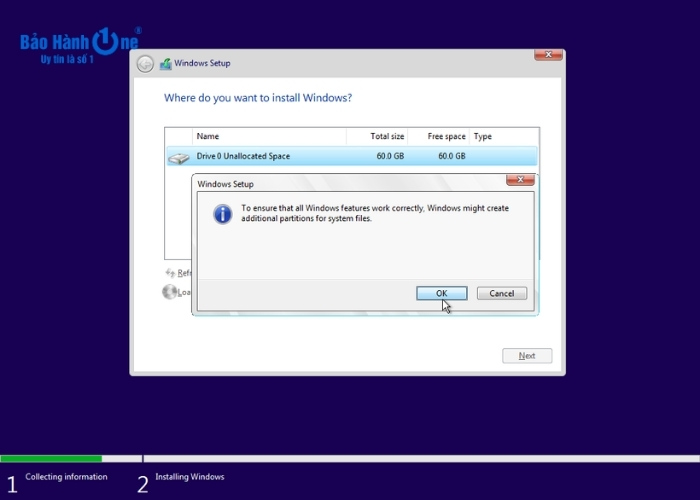Screen dimensions: 700x500
Task: Cancel the additional partitions dialog
Action: pos(502,293)
